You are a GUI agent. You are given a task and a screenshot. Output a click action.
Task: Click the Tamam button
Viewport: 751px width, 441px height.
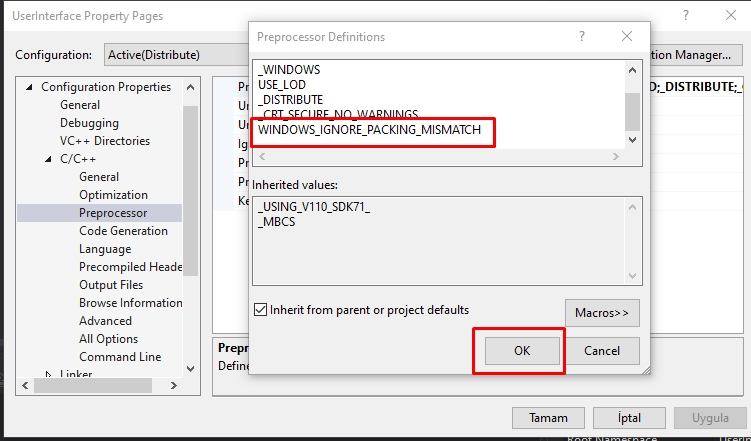pos(548,418)
